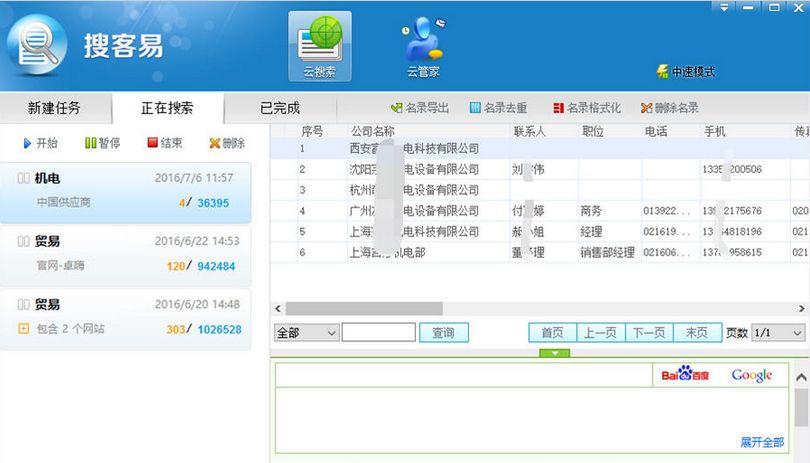The width and height of the screenshot is (810, 463).
Task: Select the Baidu search engine logo
Action: coord(686,375)
